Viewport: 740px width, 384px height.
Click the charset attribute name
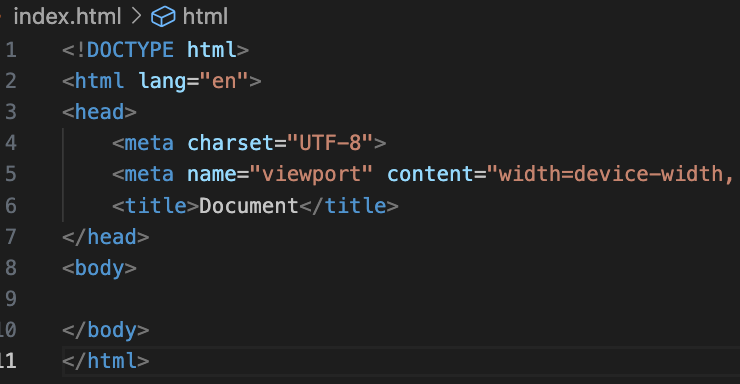(230, 143)
